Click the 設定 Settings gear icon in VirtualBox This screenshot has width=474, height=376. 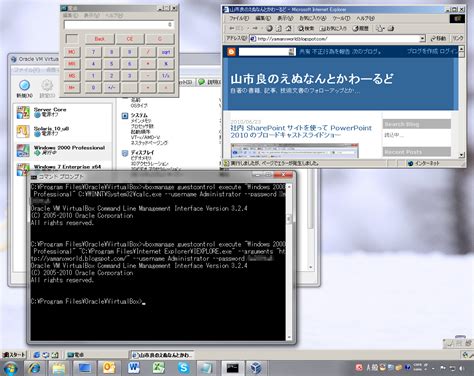point(47,88)
